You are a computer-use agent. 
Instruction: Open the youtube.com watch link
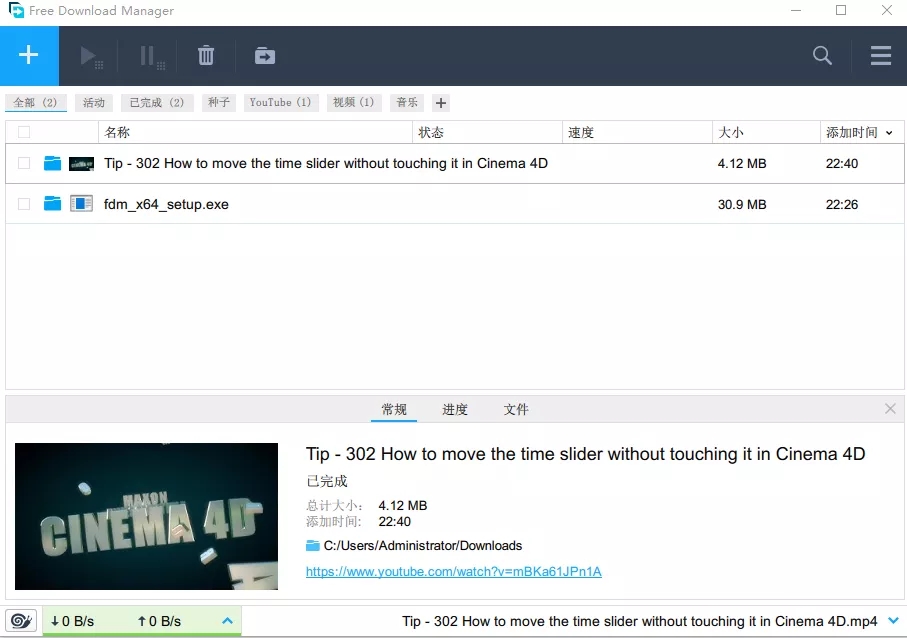click(x=454, y=571)
